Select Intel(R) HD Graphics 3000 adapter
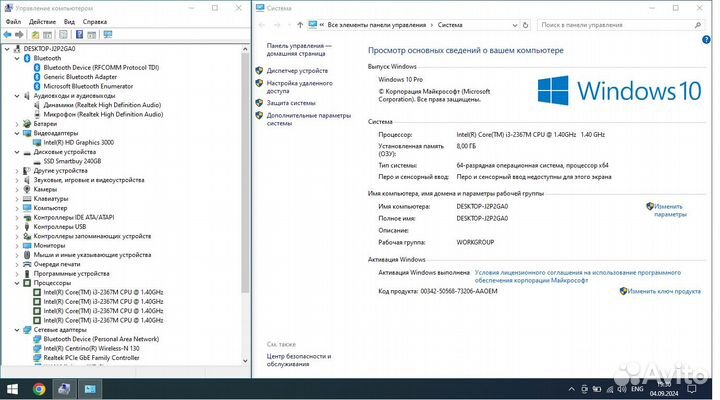This screenshot has height=400, width=720. [x=79, y=142]
